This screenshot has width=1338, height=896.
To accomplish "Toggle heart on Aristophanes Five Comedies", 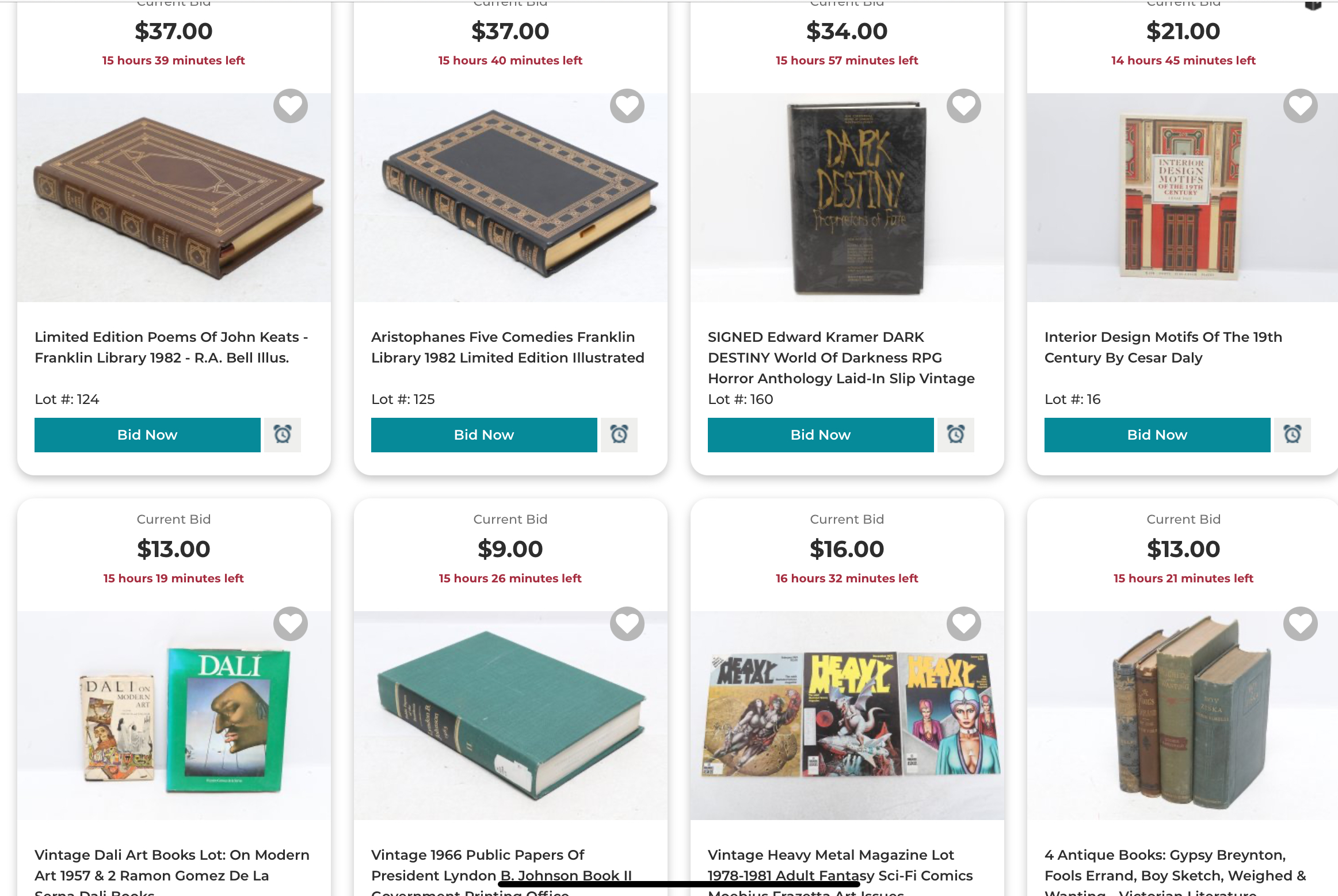I will (627, 106).
